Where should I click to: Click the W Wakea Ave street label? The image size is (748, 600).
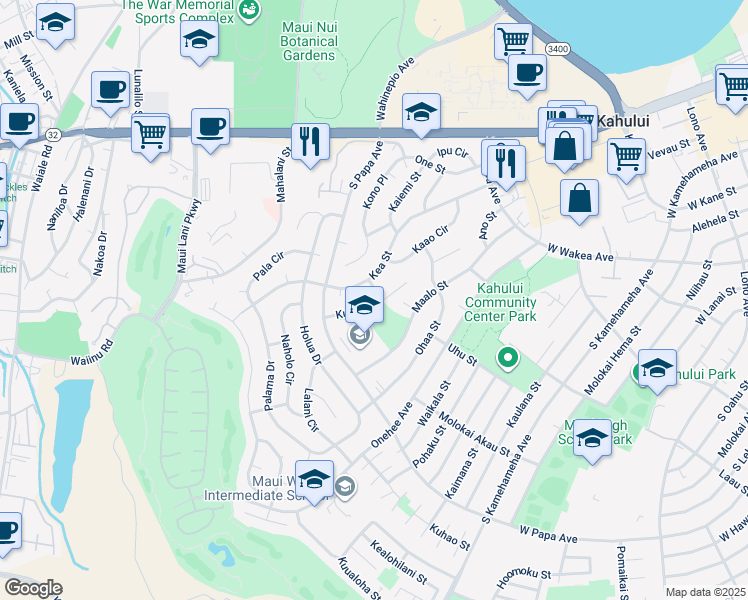(580, 253)
